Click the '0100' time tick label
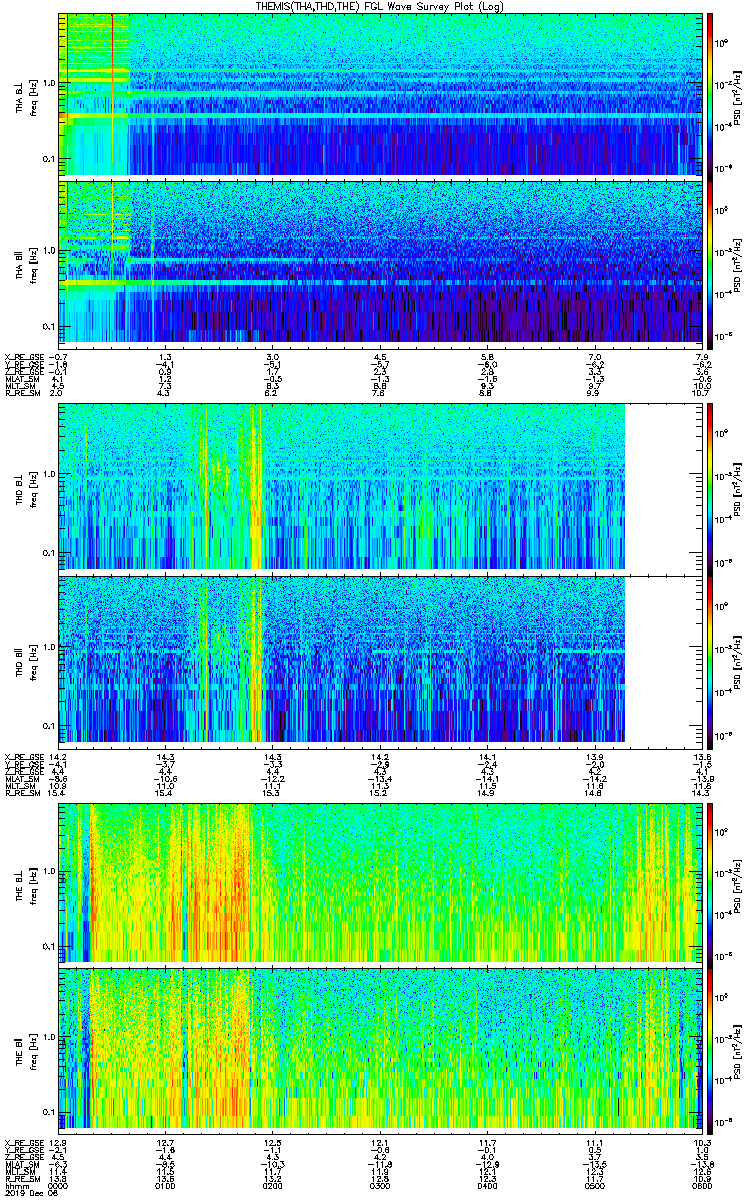Screen dimensions: 750x1200 coord(166,1184)
